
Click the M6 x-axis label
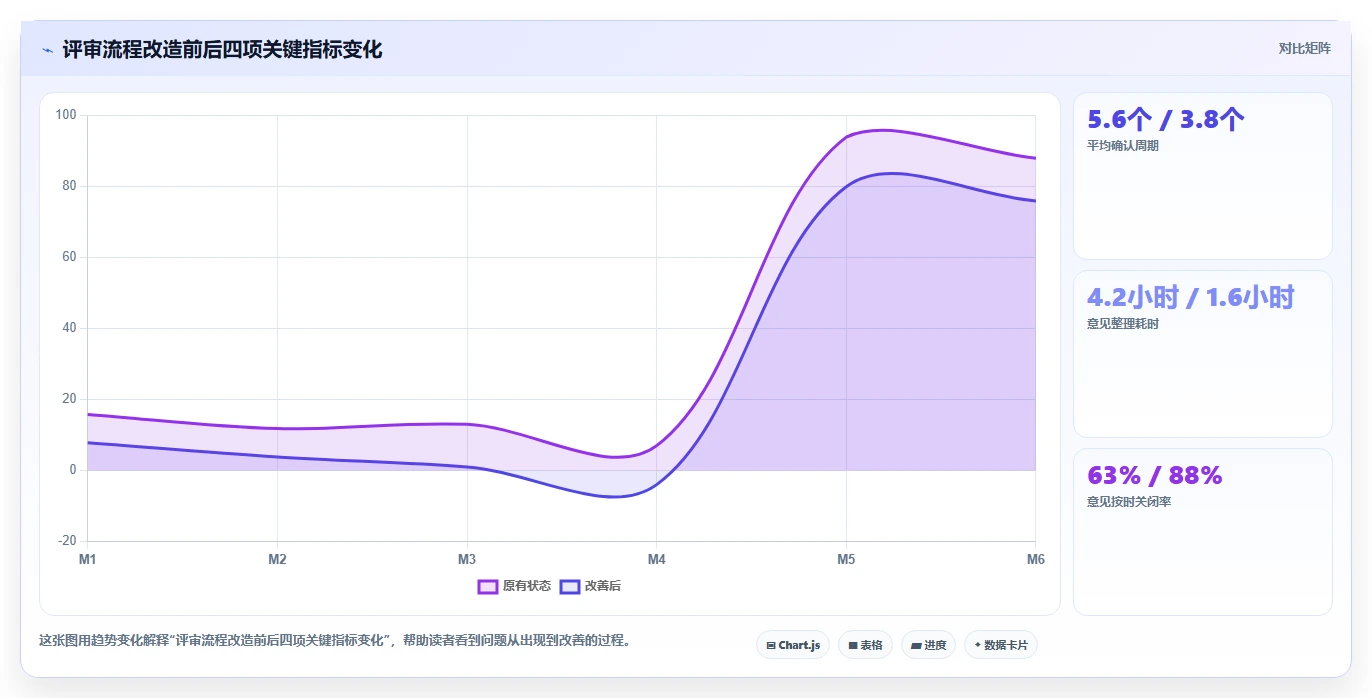1036,559
